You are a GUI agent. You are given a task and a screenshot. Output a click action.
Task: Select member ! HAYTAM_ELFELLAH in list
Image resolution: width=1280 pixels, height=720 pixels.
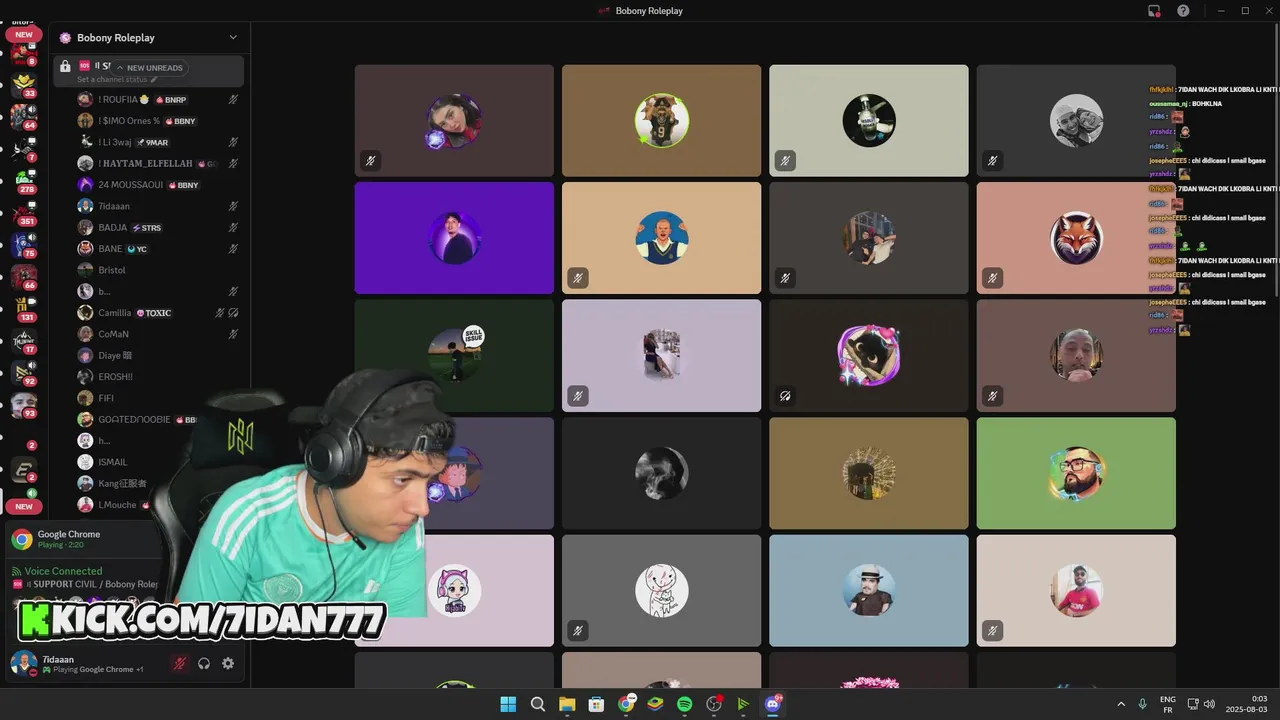click(x=158, y=163)
